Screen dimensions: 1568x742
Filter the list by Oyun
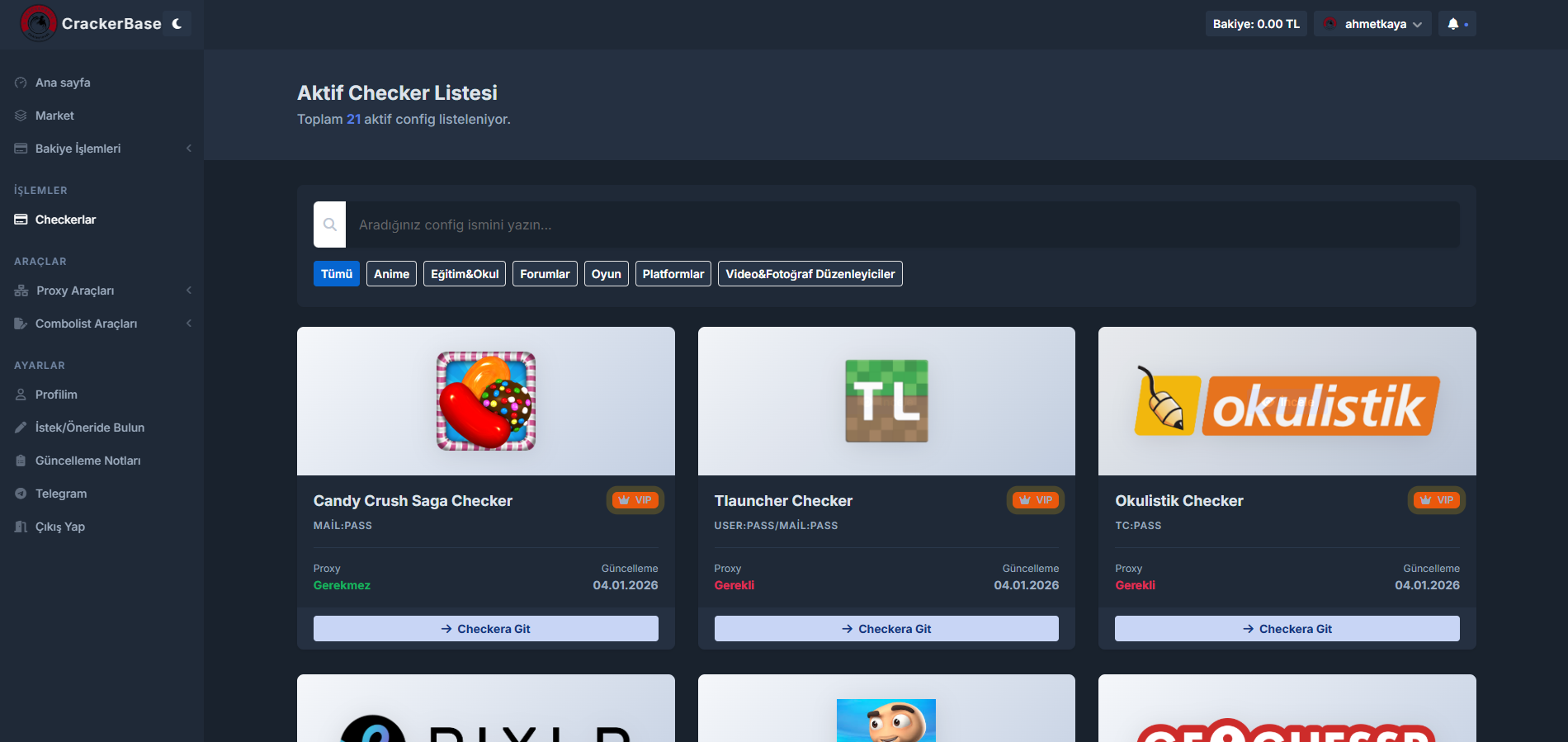tap(607, 274)
